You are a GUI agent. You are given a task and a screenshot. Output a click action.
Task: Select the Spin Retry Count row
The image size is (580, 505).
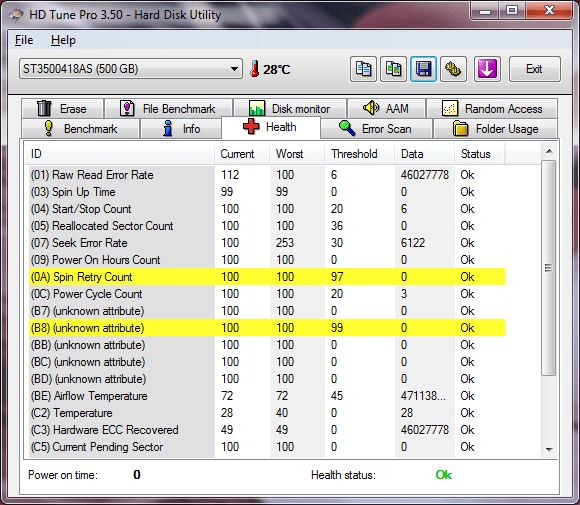pyautogui.click(x=267, y=277)
